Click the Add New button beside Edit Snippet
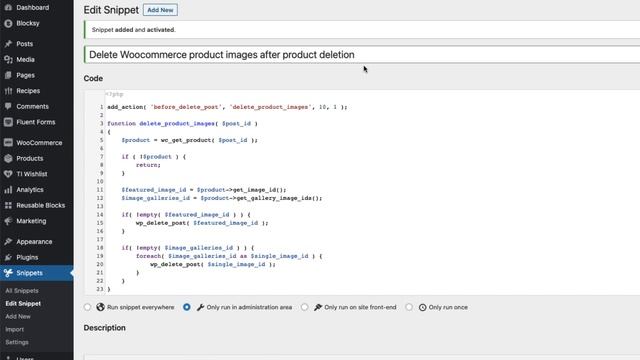 click(160, 10)
